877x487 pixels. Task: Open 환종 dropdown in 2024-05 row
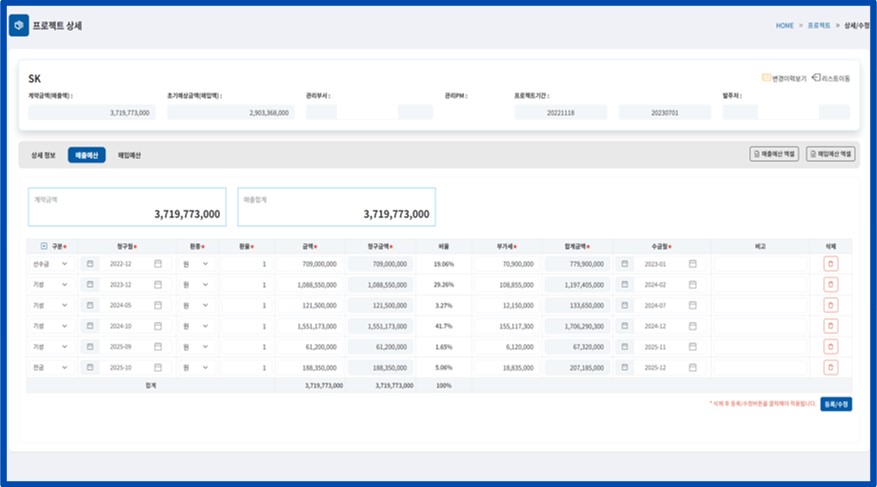[x=196, y=305]
